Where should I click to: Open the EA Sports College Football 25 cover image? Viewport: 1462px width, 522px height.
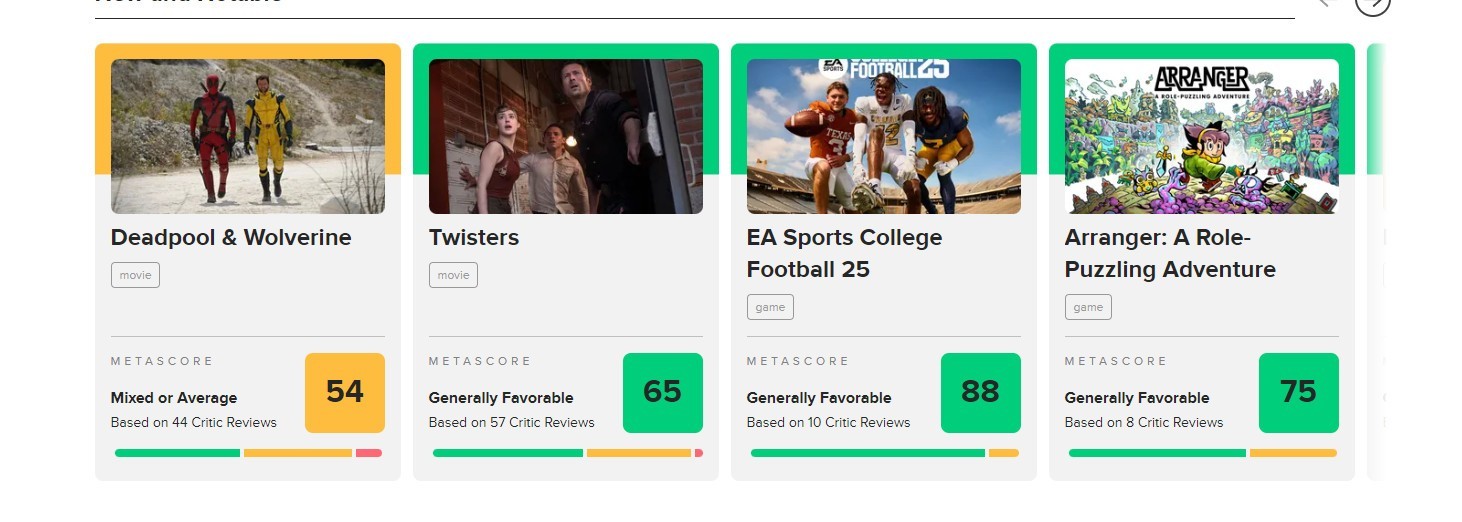coord(884,136)
